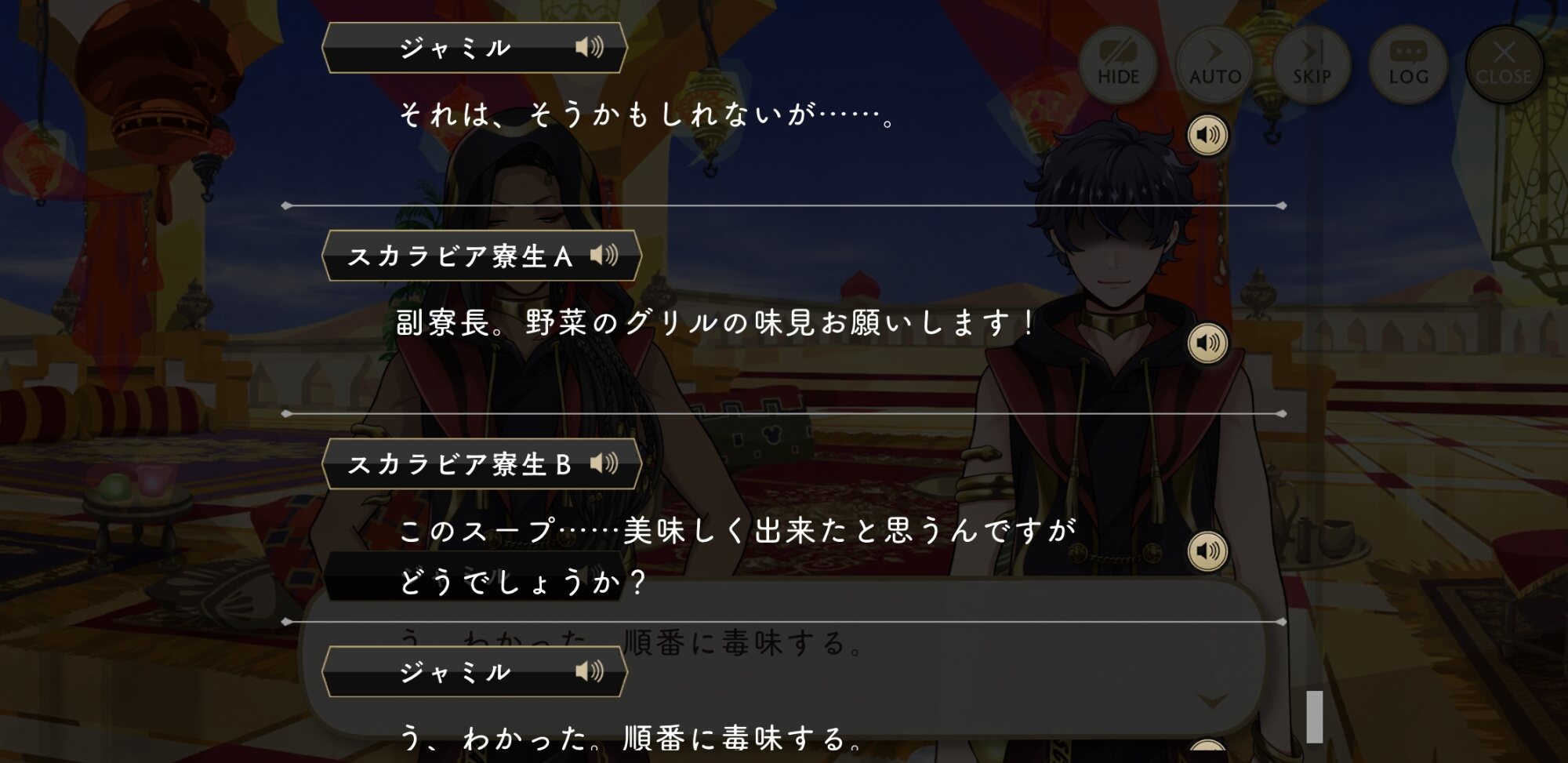The width and height of the screenshot is (1568, 763).
Task: Replay audio for それは、そうかもしれないが line
Action: (x=1207, y=135)
